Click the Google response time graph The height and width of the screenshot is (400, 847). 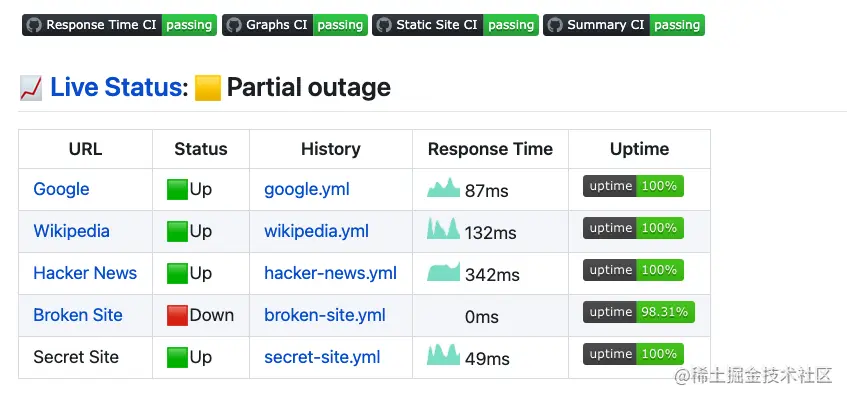coord(443,188)
